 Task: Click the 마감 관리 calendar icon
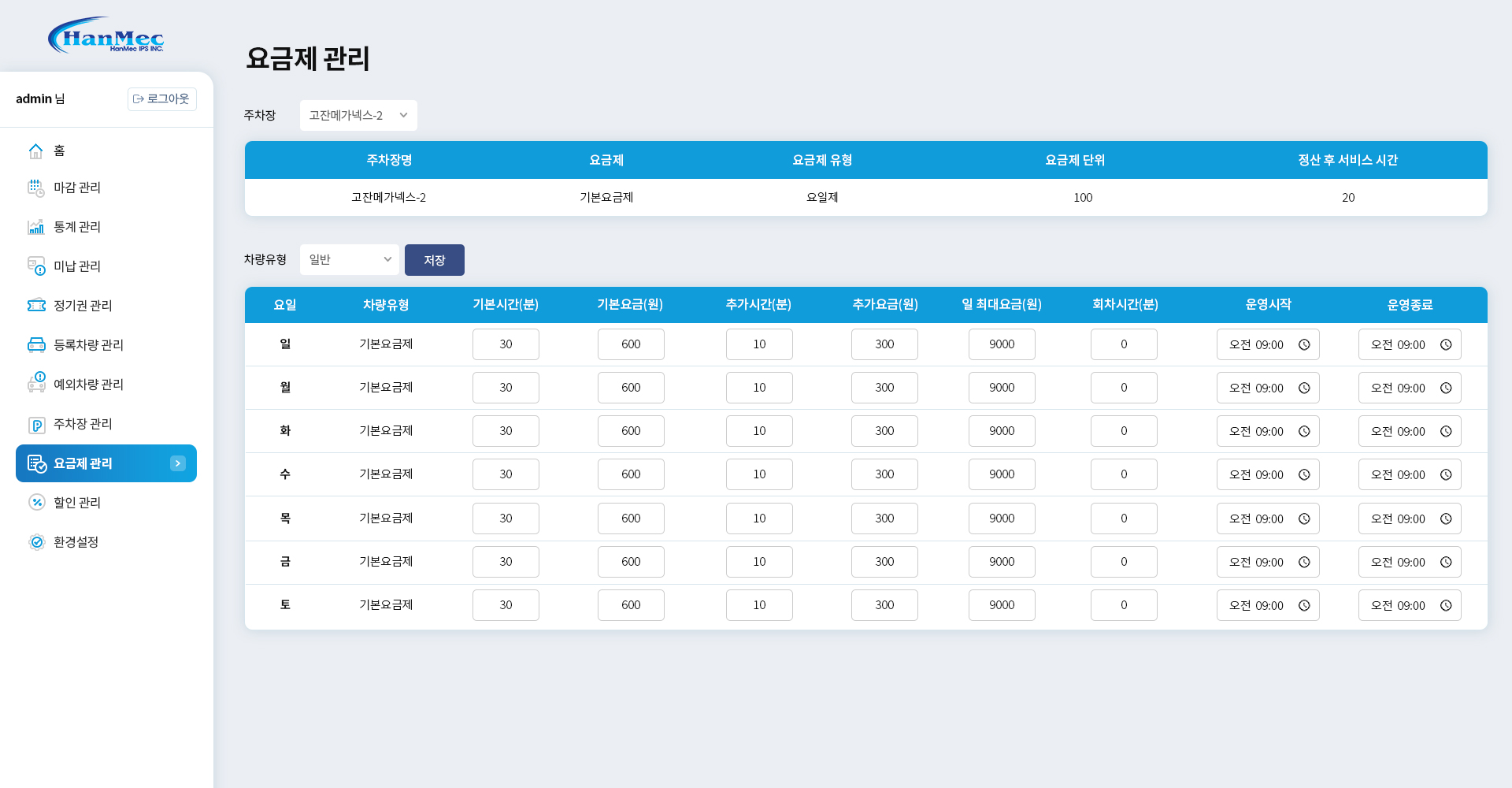click(x=36, y=188)
